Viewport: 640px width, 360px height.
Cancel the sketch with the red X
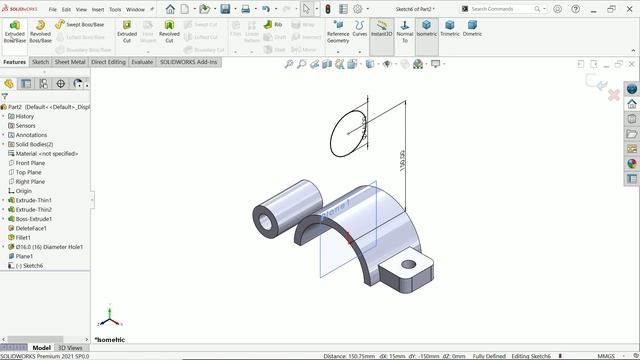pyautogui.click(x=614, y=95)
